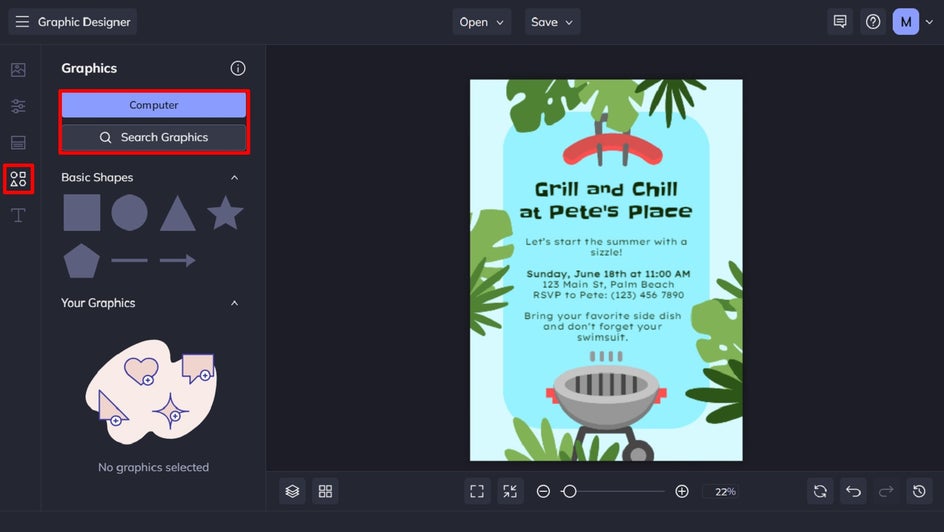Add the star basic shape
The height and width of the screenshot is (532, 944).
point(225,212)
